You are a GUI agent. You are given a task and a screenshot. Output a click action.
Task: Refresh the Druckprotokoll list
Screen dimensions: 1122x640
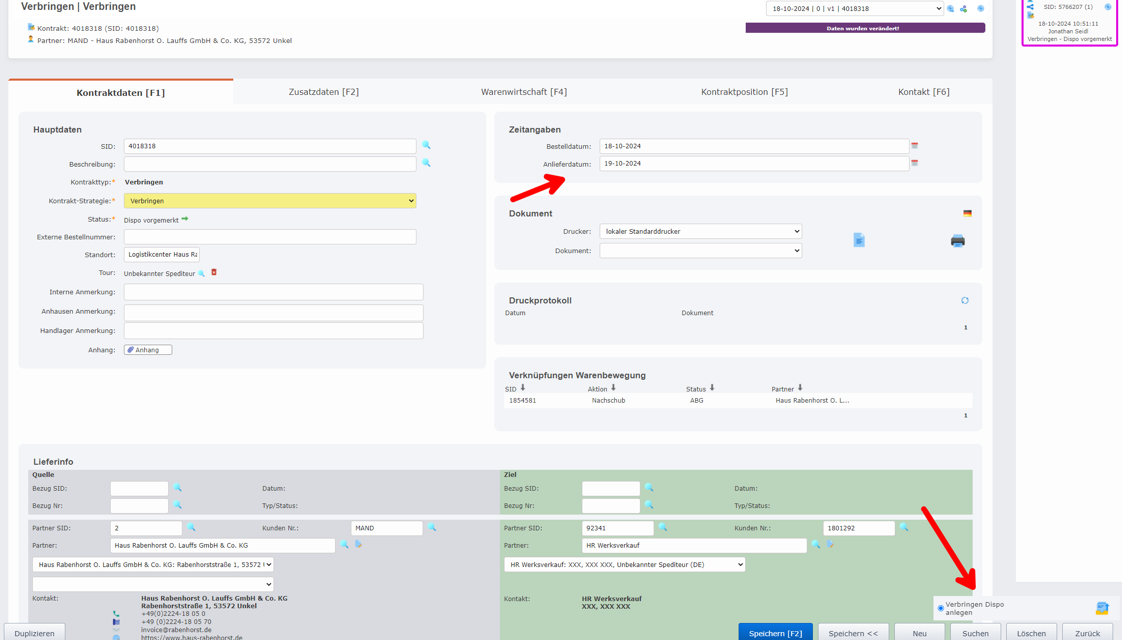pyautogui.click(x=965, y=300)
